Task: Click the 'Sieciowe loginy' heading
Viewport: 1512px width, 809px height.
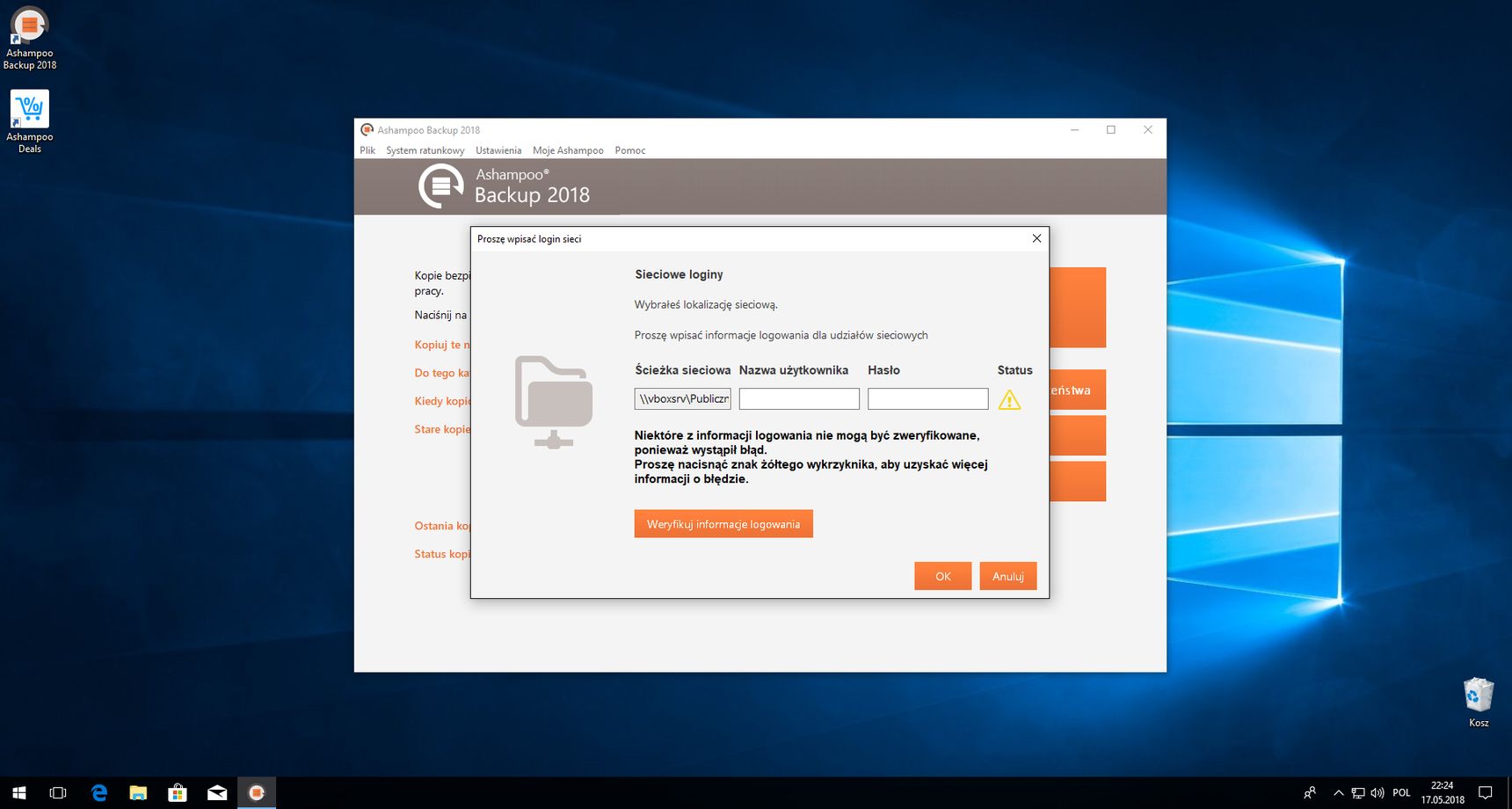Action: tap(679, 274)
